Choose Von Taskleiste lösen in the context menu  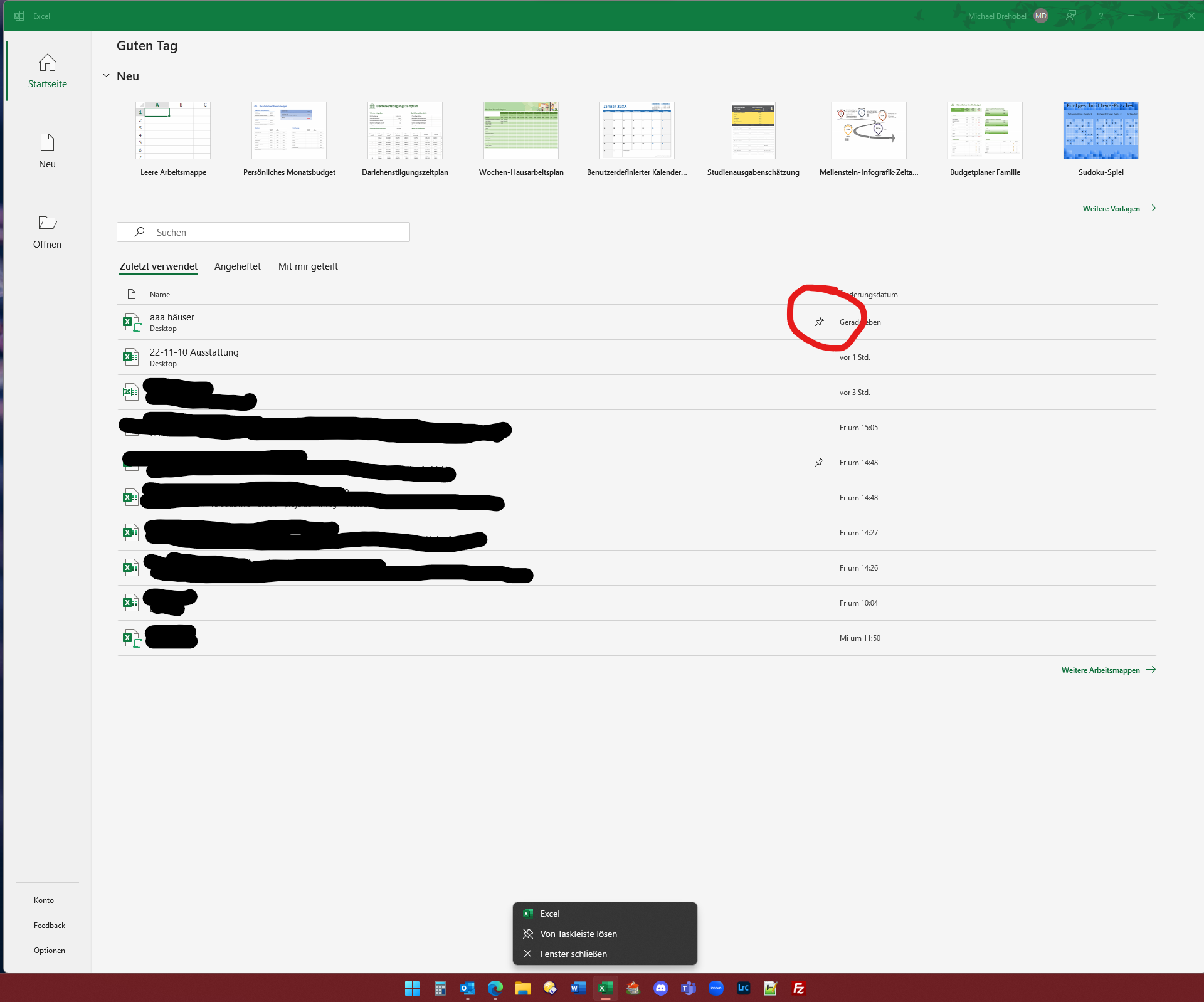(578, 934)
